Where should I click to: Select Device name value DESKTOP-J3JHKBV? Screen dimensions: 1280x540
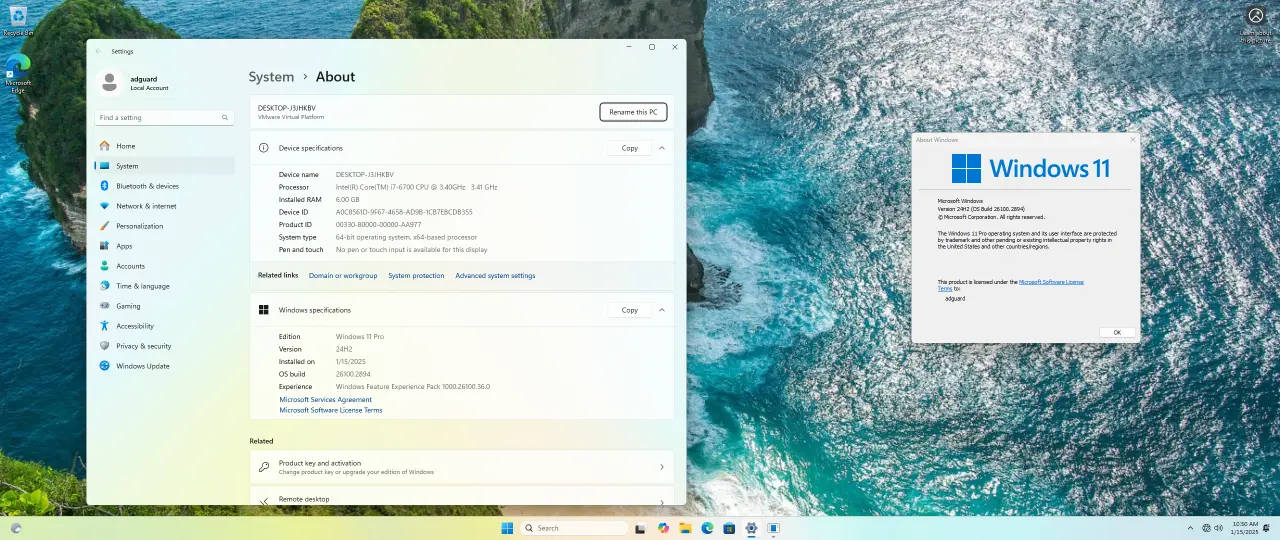tap(365, 175)
